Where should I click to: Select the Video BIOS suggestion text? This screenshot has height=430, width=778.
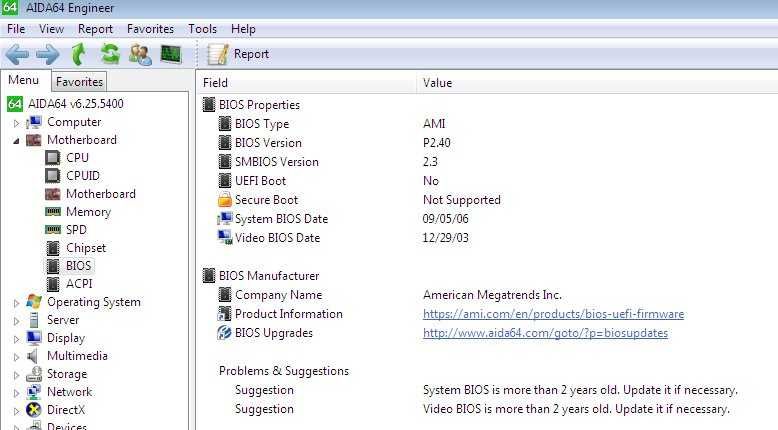click(x=576, y=409)
